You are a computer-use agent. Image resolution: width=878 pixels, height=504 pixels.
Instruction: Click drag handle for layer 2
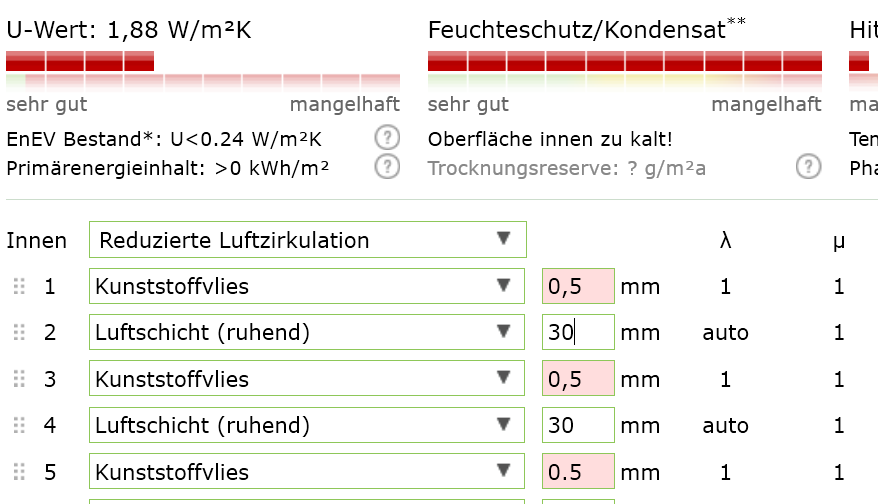point(18,333)
